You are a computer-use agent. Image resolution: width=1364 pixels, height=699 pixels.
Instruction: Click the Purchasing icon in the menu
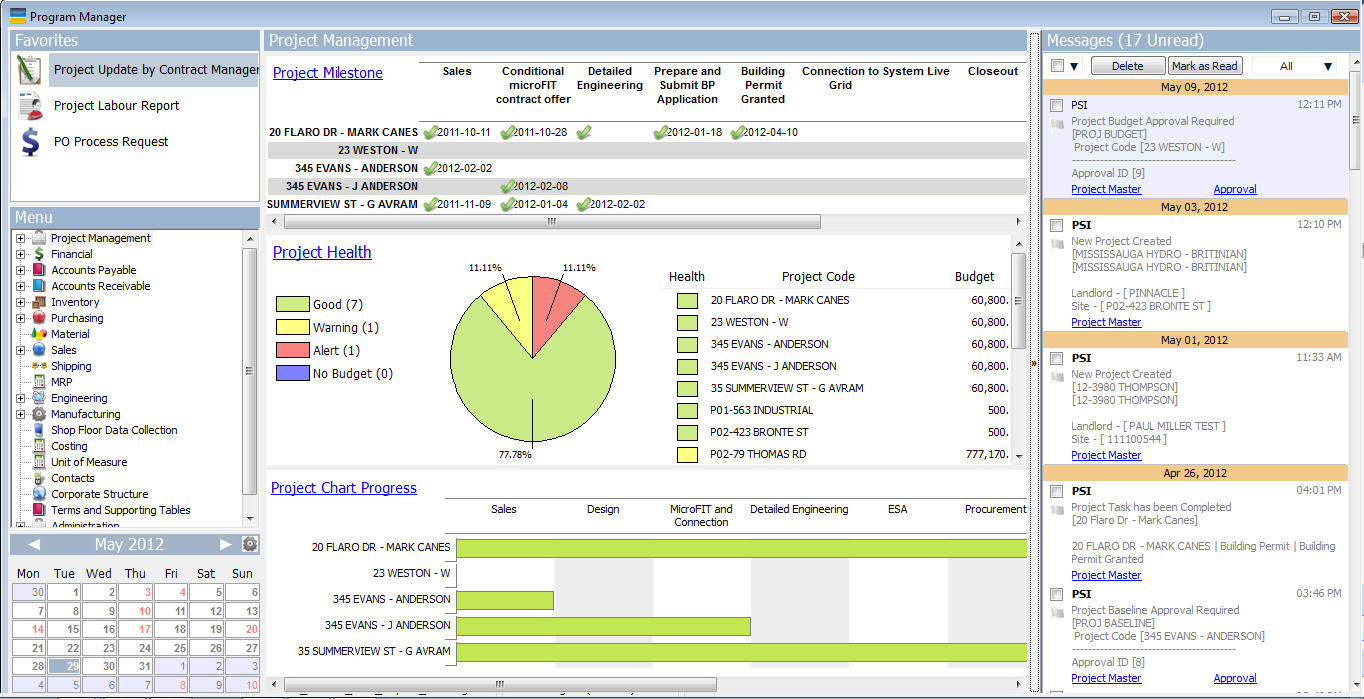click(38, 318)
